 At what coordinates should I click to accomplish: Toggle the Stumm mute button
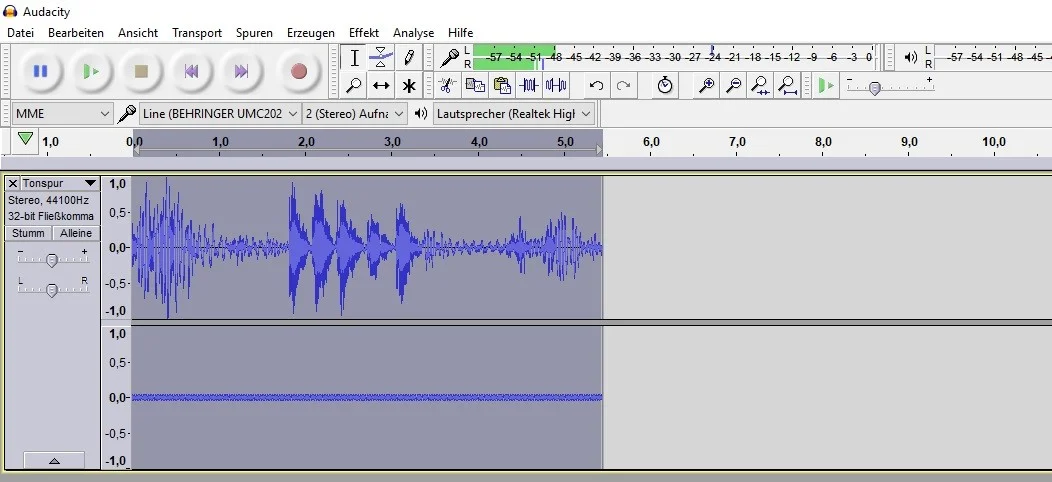[28, 233]
